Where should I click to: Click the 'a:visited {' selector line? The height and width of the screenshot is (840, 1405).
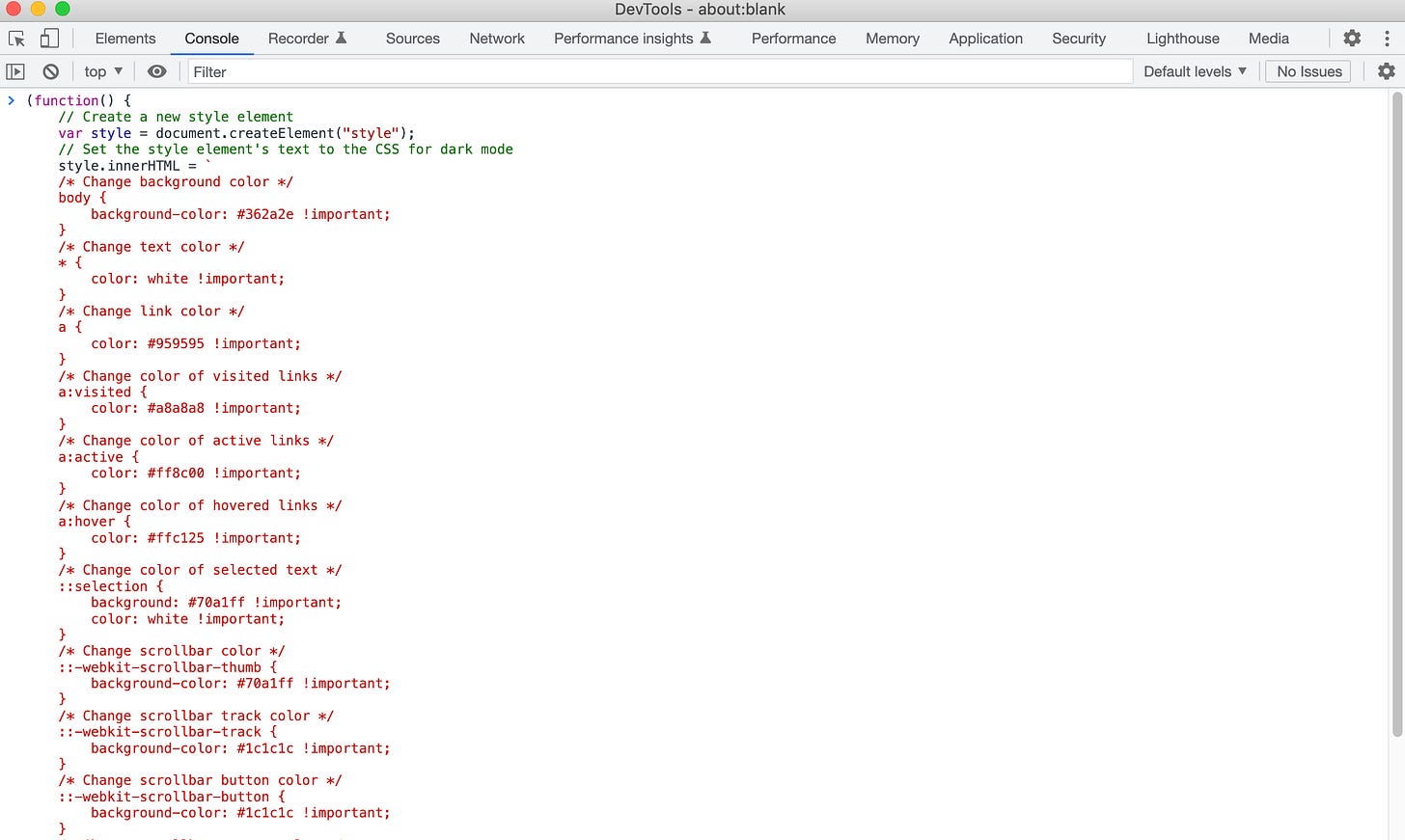pos(103,392)
